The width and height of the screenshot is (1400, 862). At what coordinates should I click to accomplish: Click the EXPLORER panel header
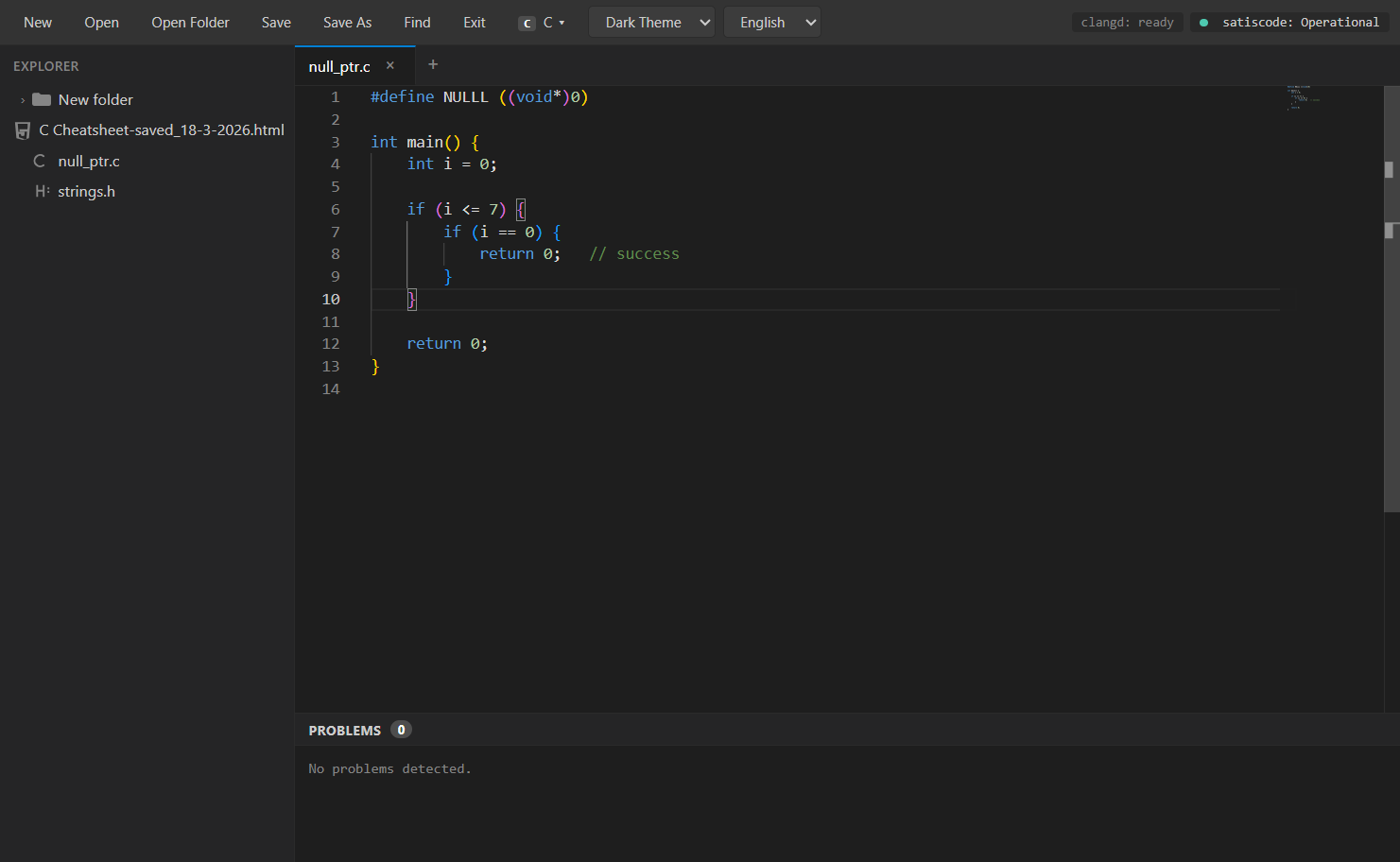(46, 66)
